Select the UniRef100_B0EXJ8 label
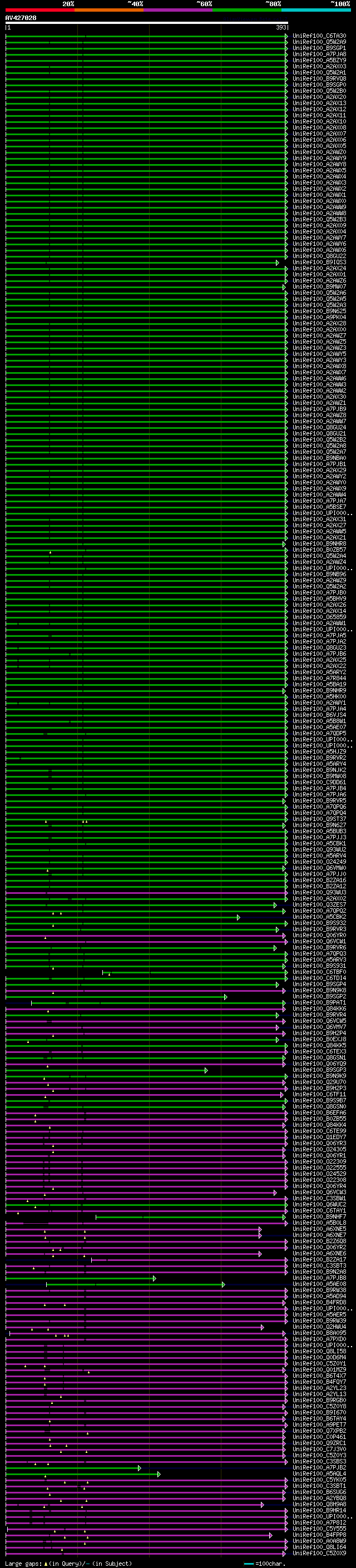The width and height of the screenshot is (356, 1568). tap(319, 1039)
